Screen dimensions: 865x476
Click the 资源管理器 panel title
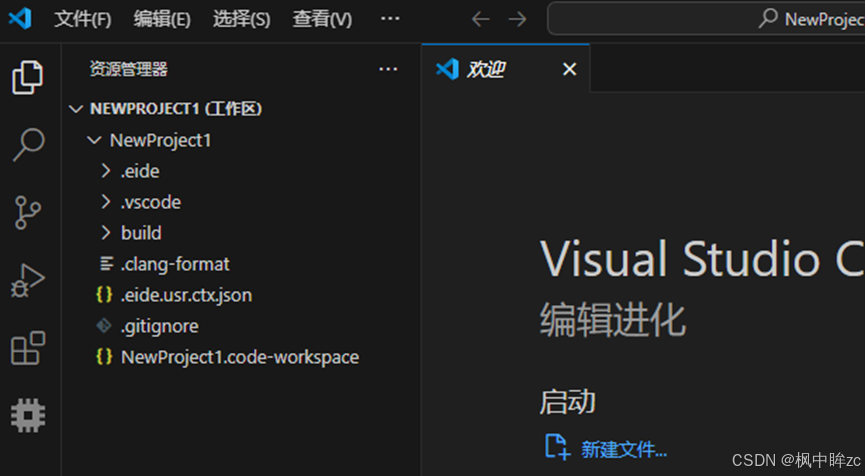[129, 69]
